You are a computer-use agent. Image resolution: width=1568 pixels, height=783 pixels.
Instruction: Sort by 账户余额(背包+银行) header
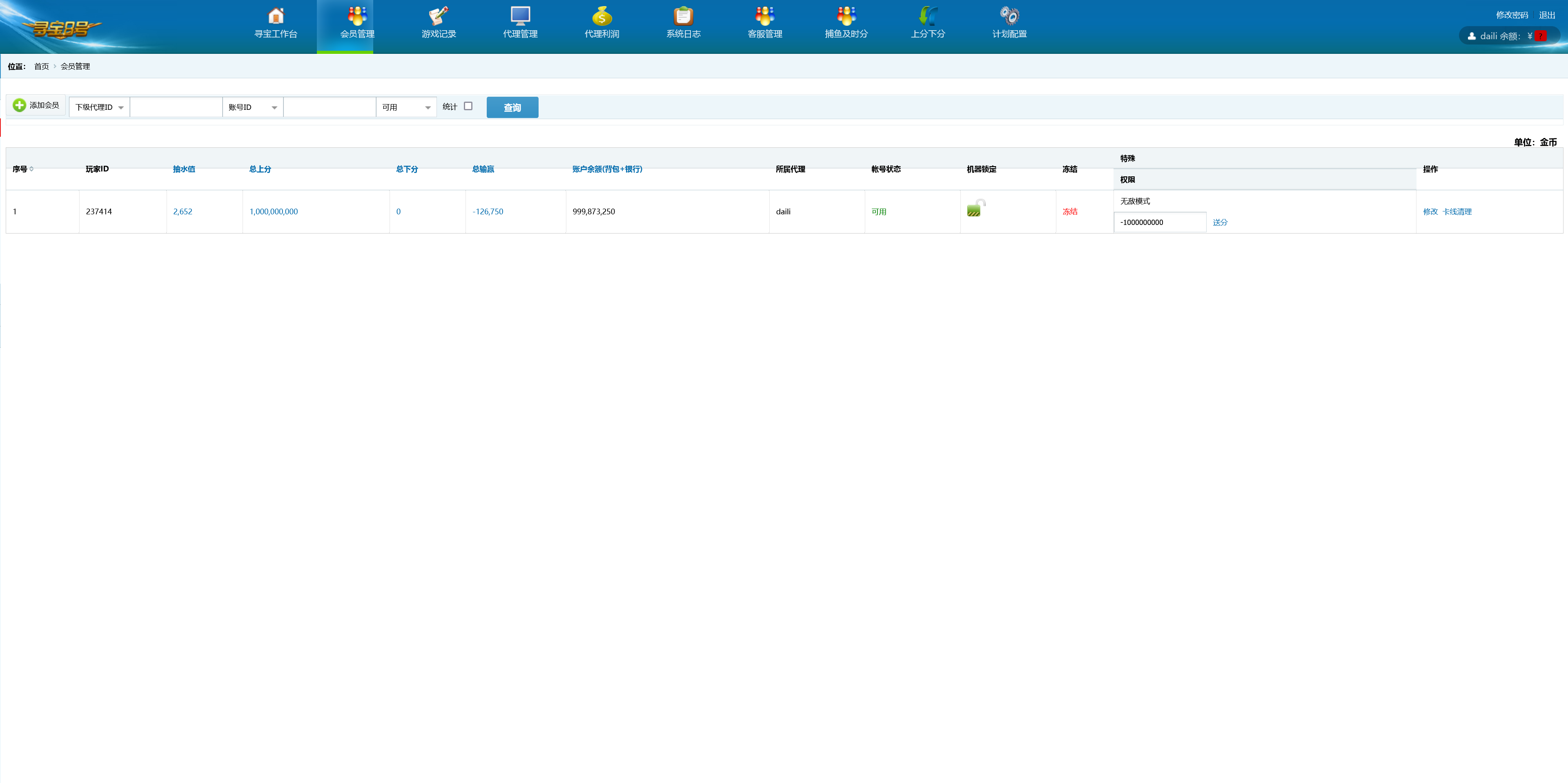point(608,169)
